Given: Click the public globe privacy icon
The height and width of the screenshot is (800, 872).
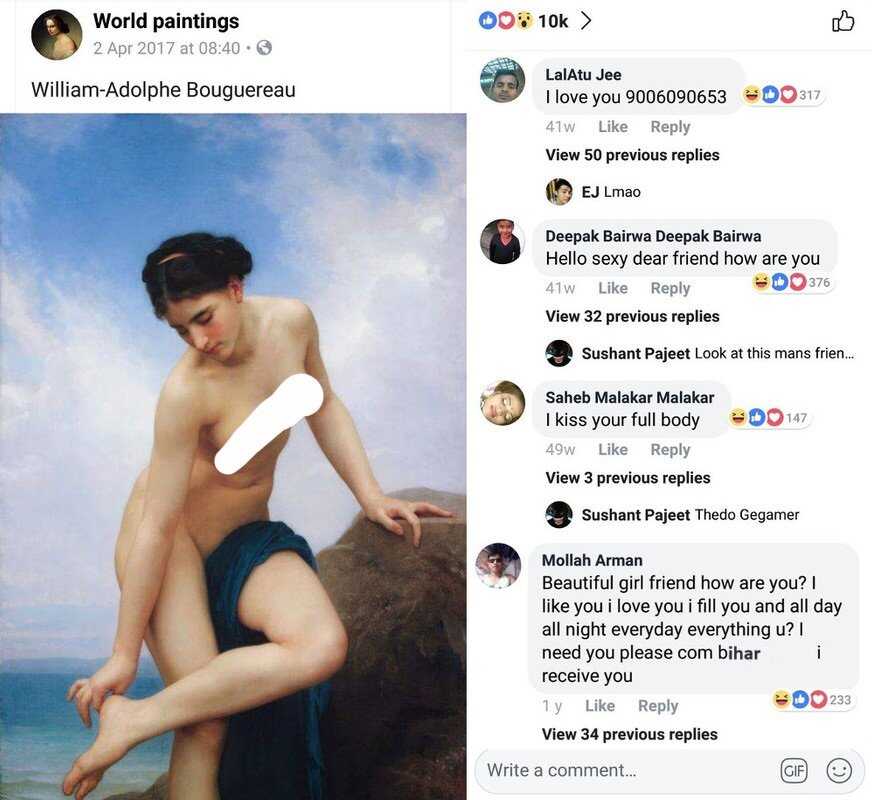Looking at the screenshot, I should tap(264, 48).
